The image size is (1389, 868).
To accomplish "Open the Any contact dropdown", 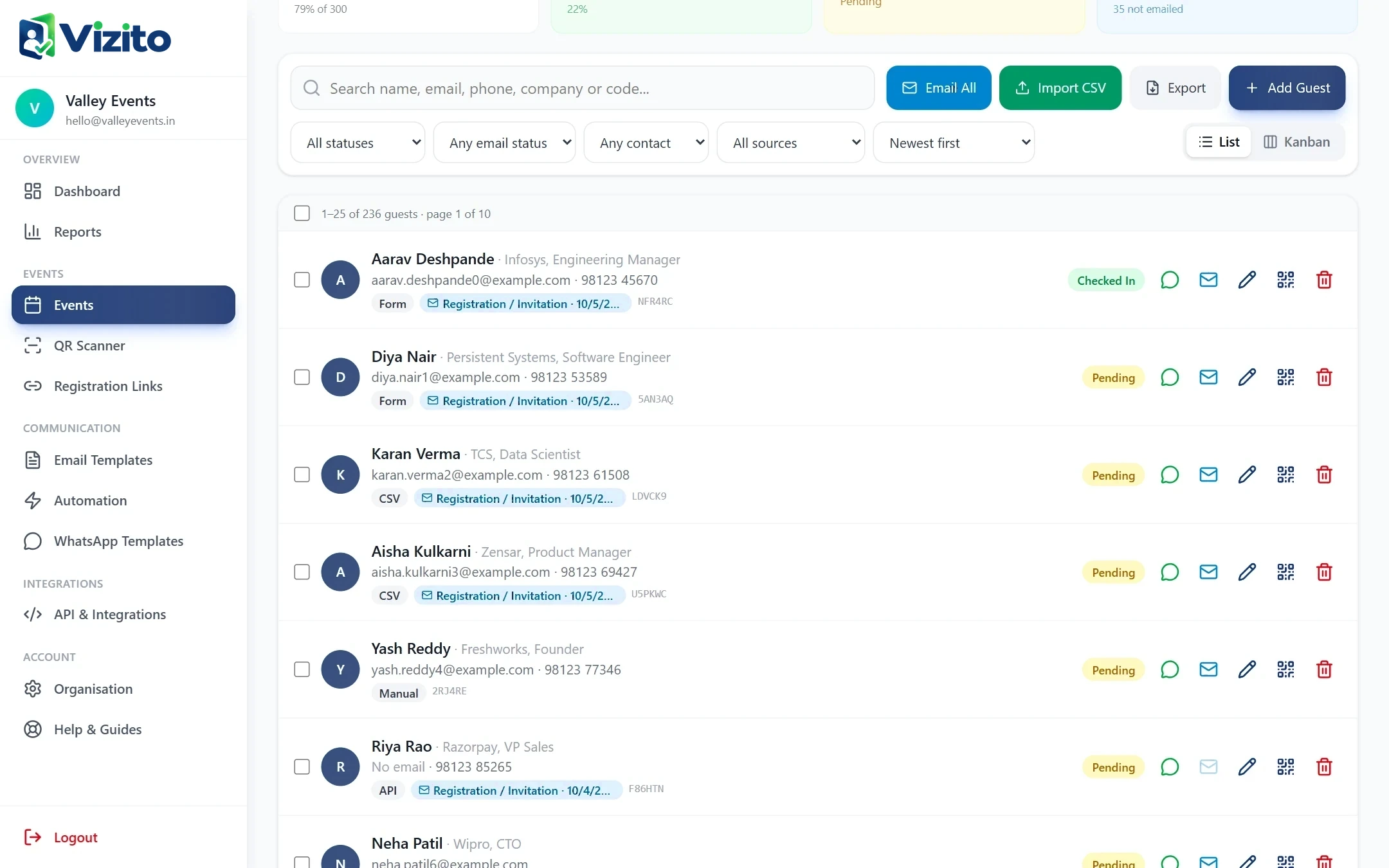I will click(x=646, y=143).
